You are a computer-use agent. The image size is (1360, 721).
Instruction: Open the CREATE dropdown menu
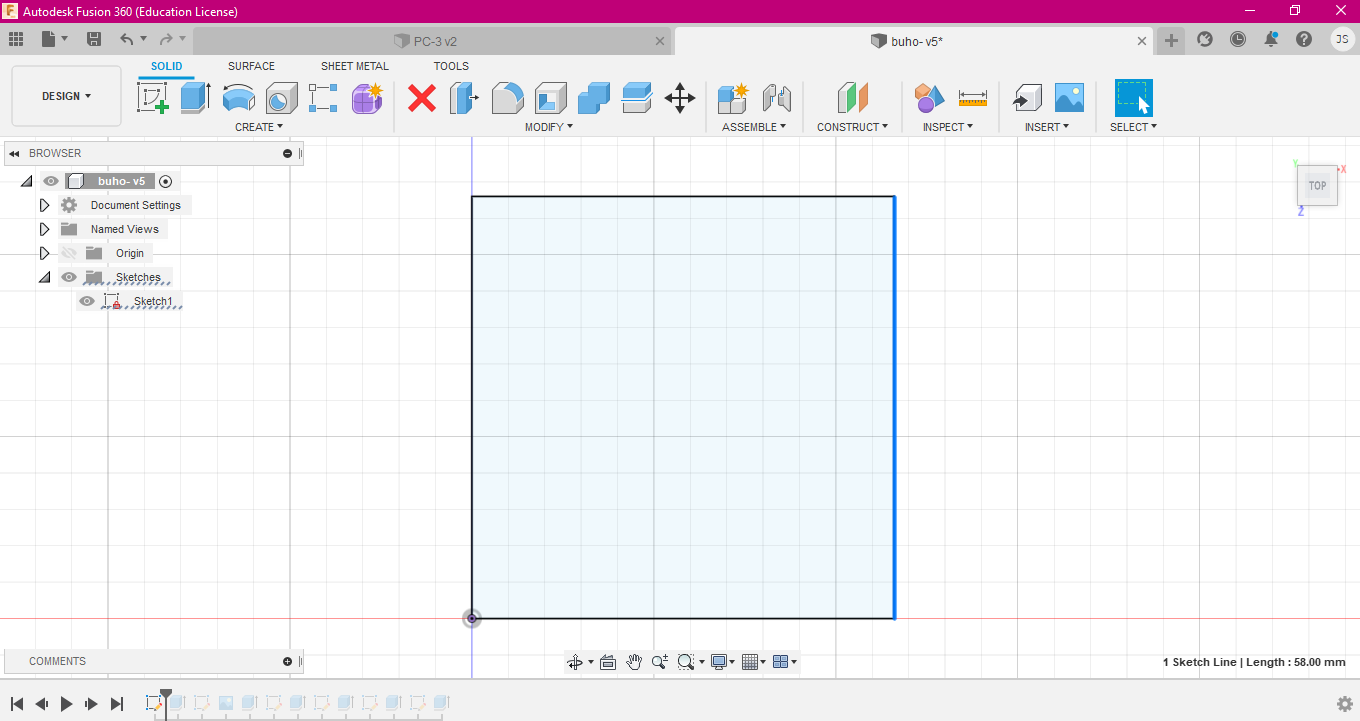click(259, 127)
